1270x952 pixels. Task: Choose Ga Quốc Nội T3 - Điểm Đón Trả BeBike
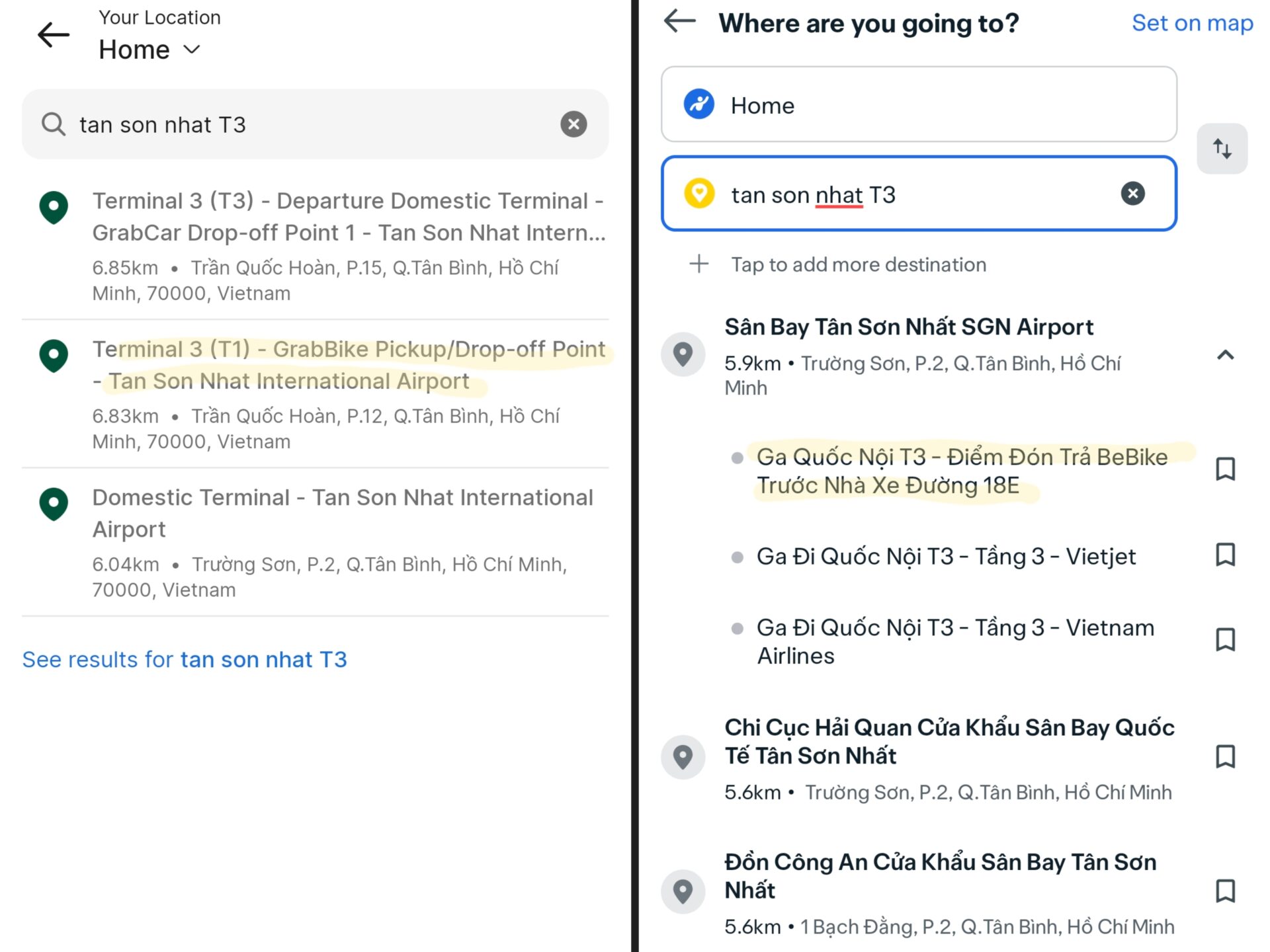pos(962,471)
